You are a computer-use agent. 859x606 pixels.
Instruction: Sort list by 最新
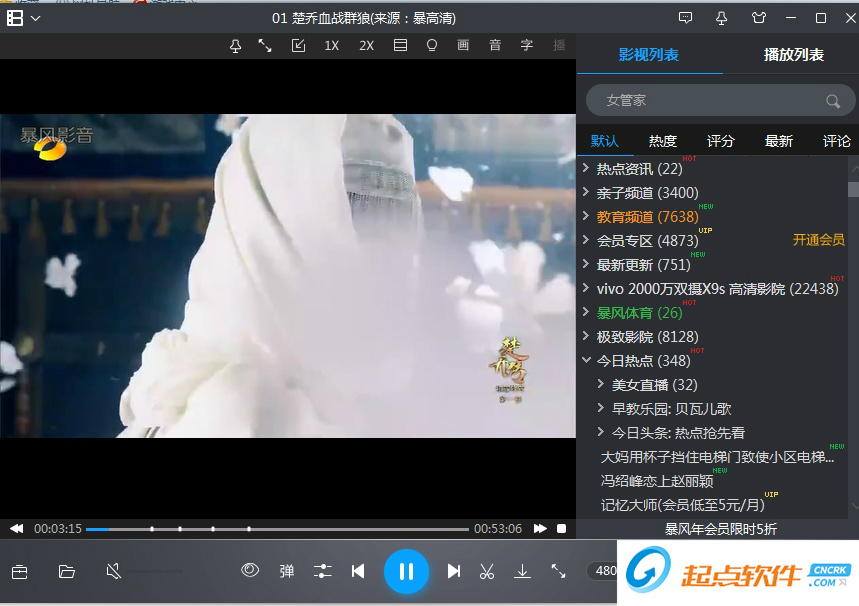(x=778, y=141)
